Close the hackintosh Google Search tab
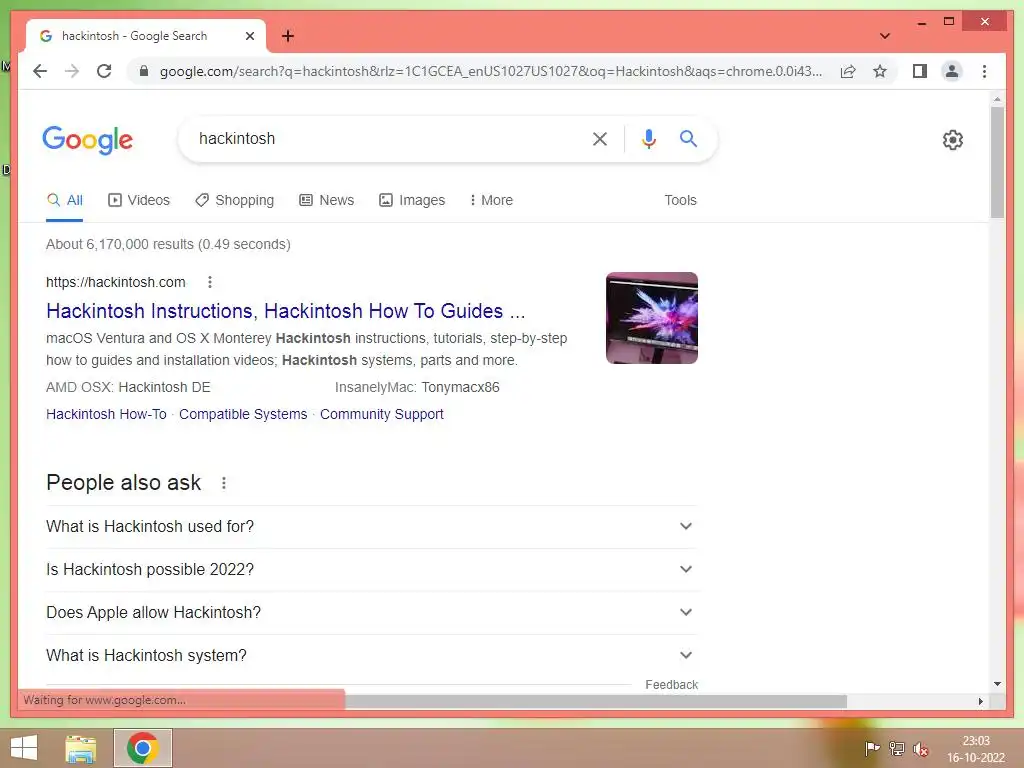 (249, 36)
